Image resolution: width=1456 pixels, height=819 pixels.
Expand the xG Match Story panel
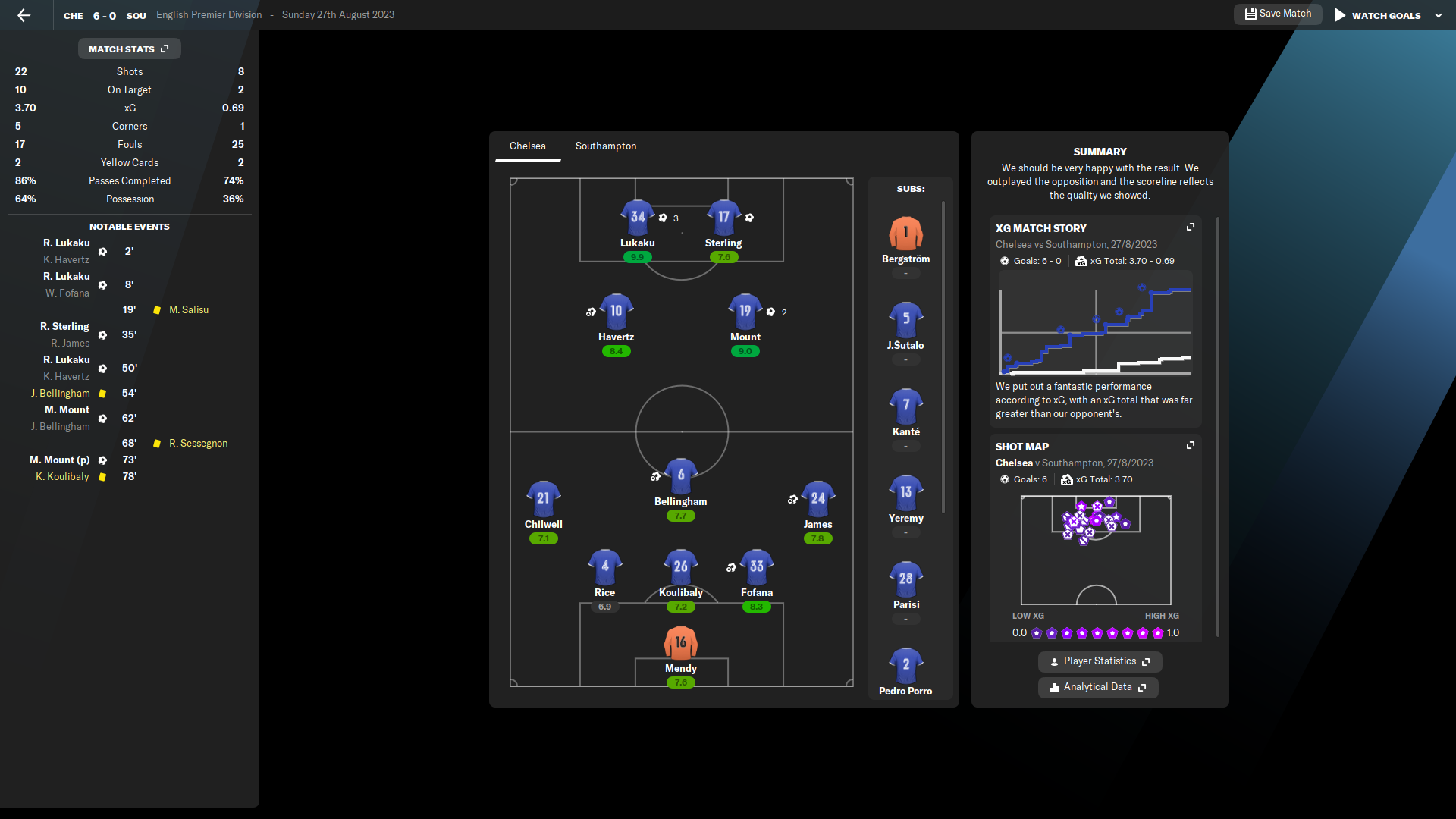(1190, 227)
